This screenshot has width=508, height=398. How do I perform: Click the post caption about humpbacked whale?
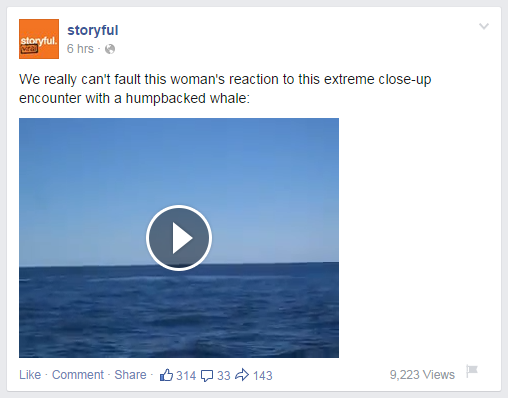tap(225, 89)
